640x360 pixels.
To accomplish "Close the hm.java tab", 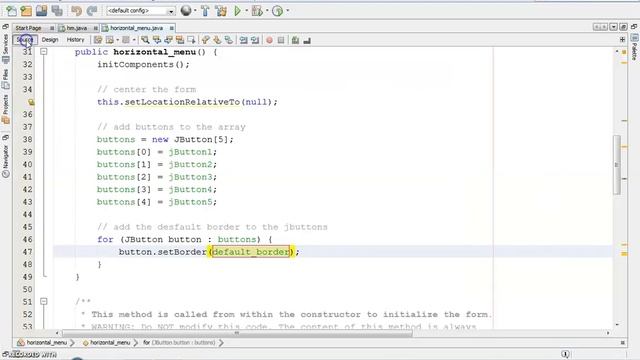I will point(96,28).
